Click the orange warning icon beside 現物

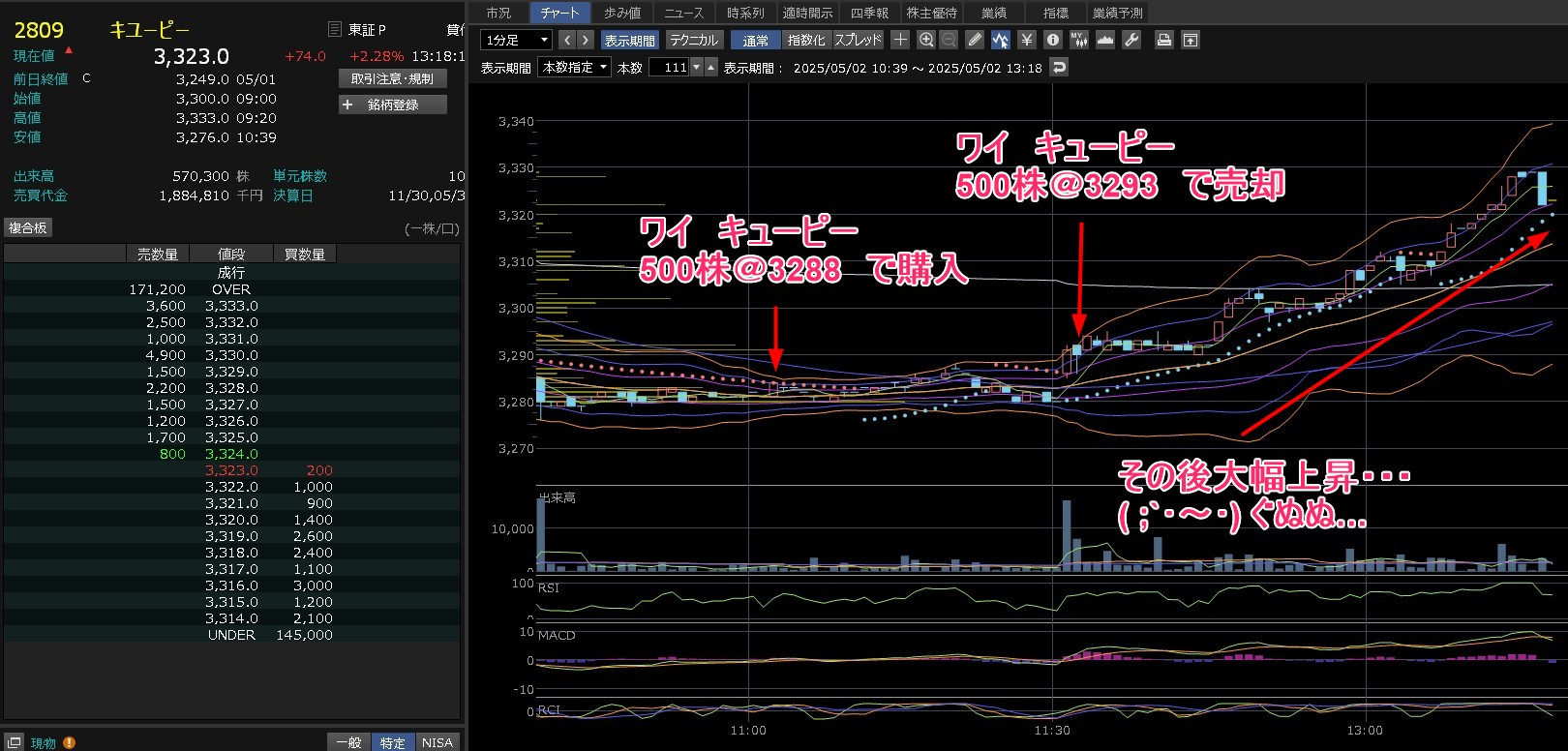tap(69, 742)
